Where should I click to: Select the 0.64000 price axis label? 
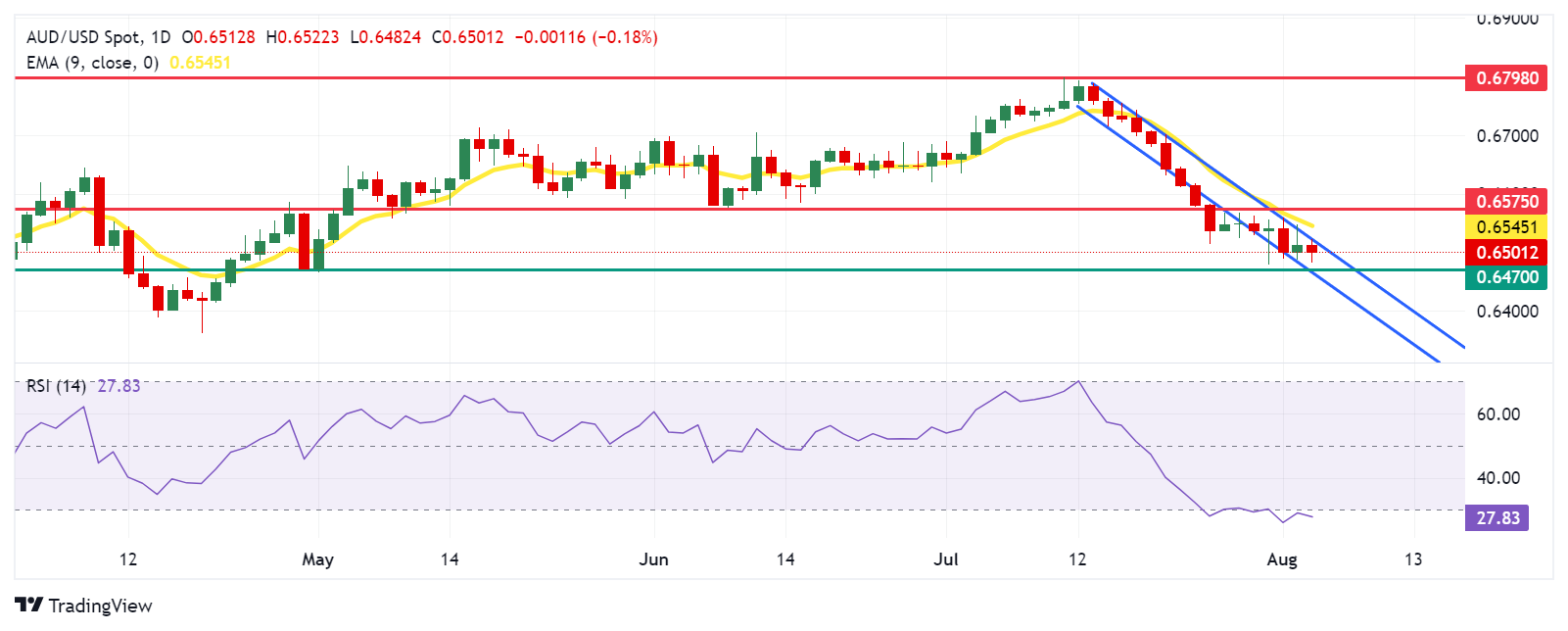click(x=1506, y=312)
